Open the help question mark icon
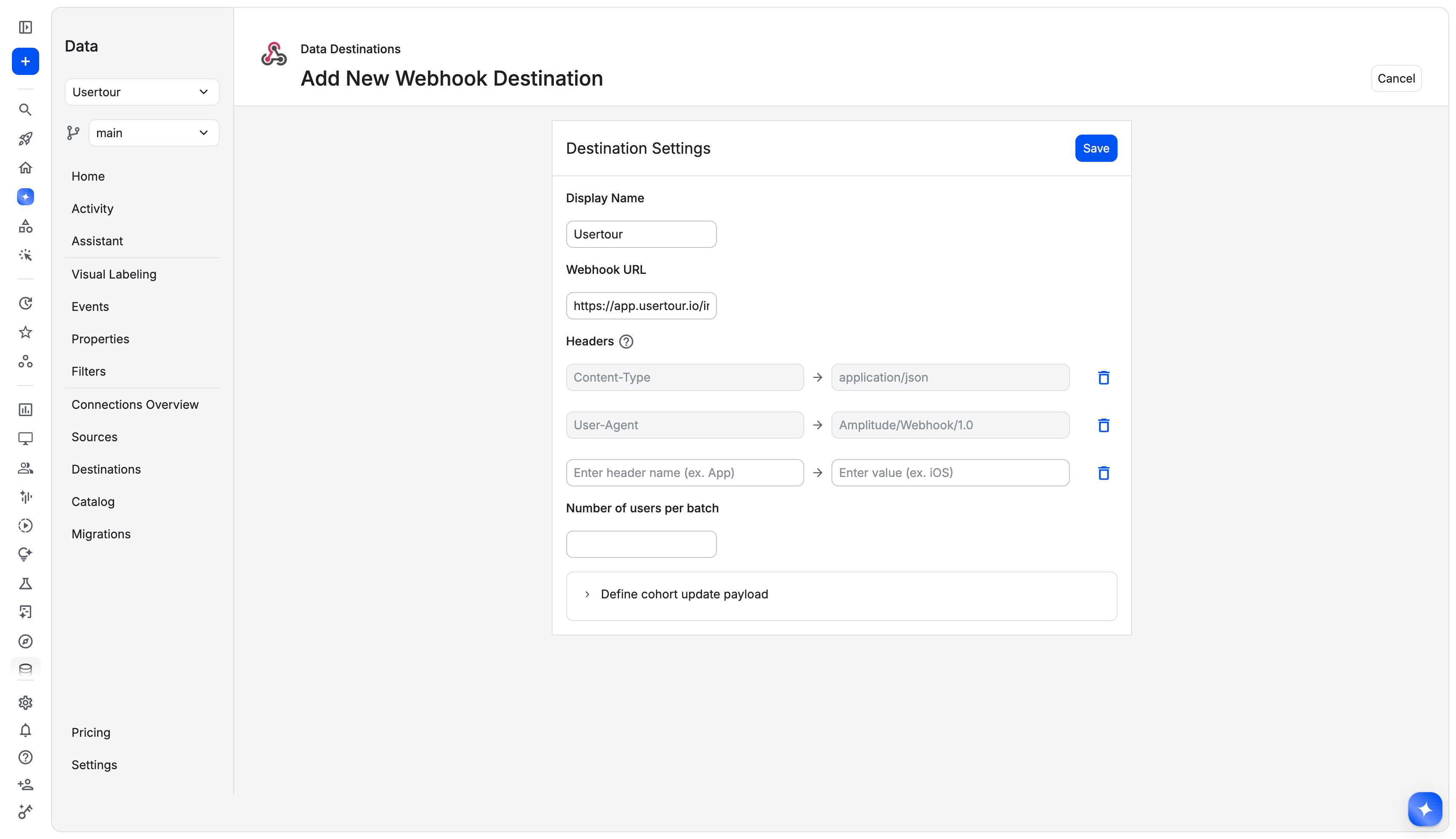This screenshot has height=839, width=1456. (26, 757)
